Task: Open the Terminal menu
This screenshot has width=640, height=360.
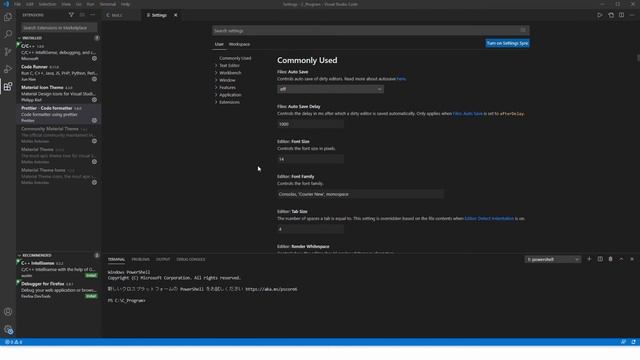Action: [108, 4]
